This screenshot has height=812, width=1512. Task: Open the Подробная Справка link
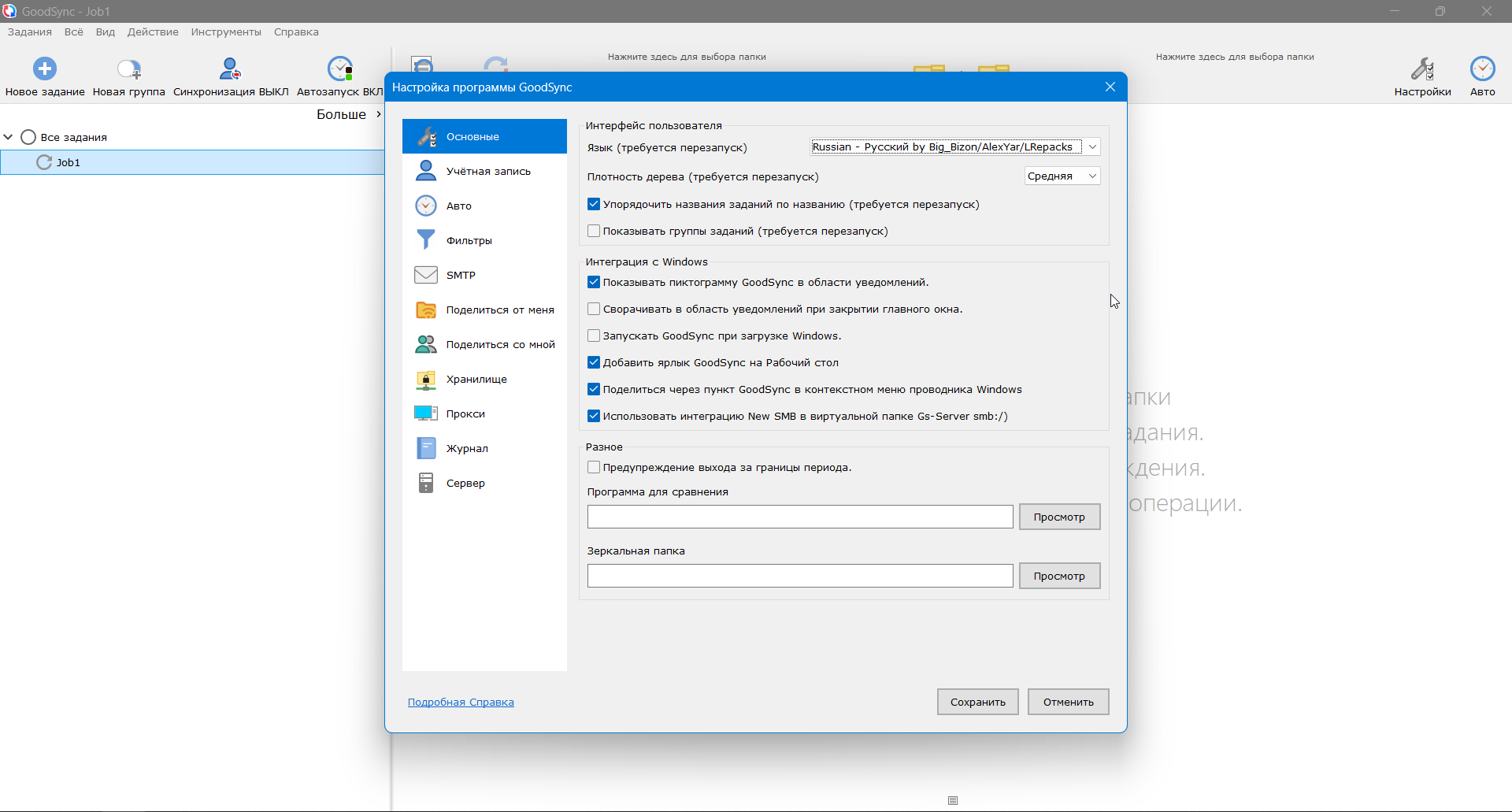coord(461,702)
